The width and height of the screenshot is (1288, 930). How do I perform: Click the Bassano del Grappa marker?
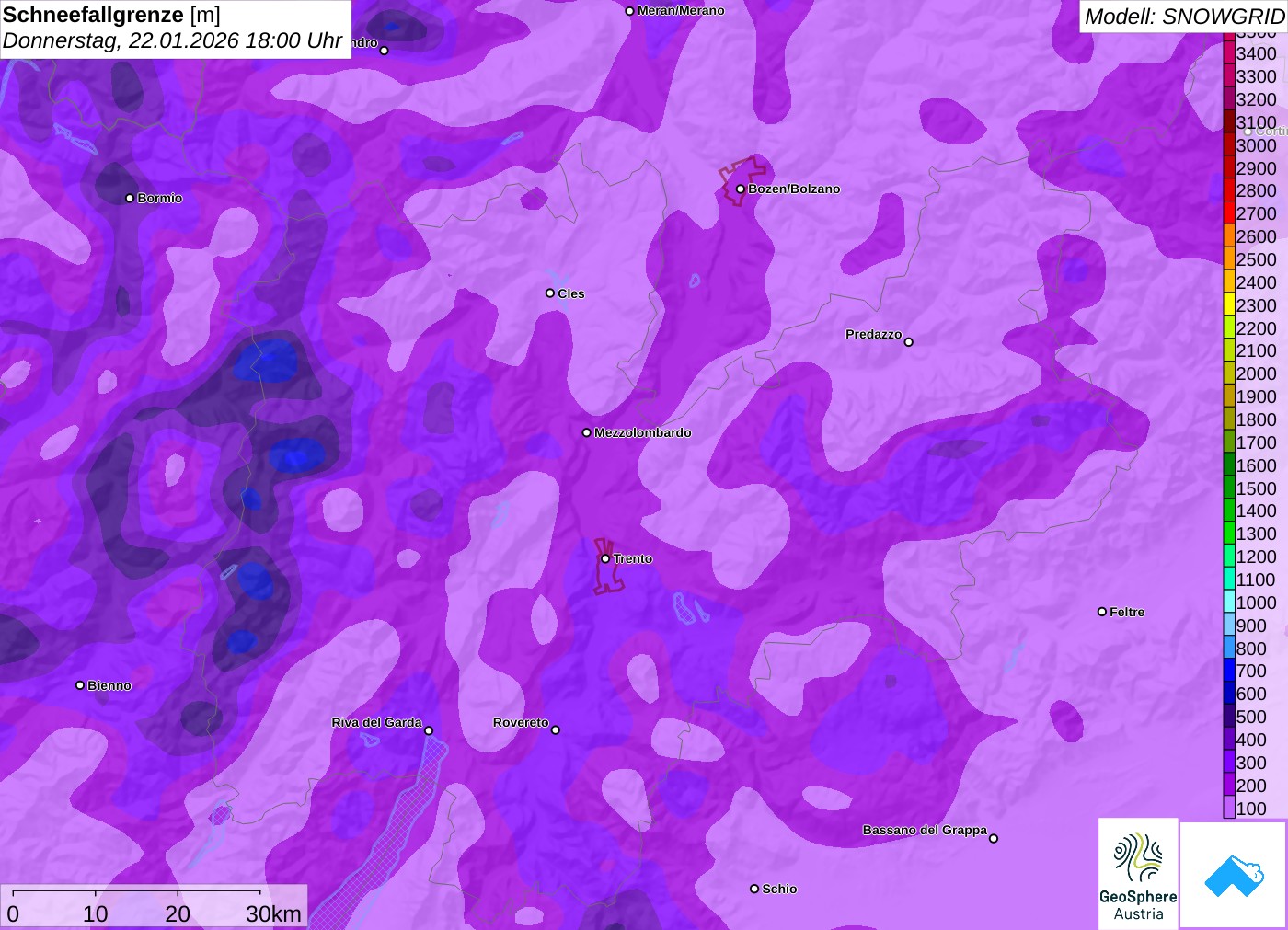(994, 838)
